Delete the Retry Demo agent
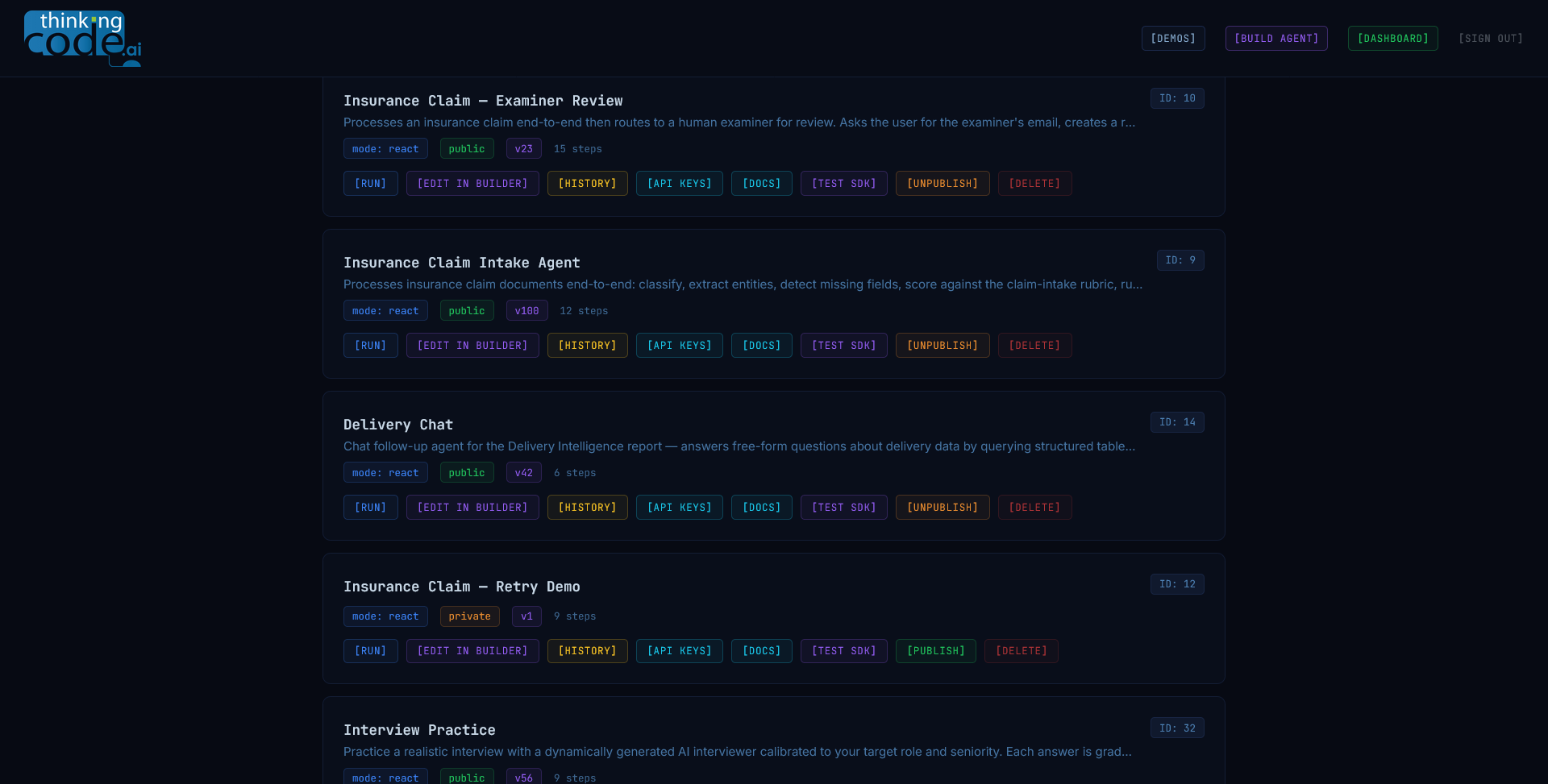Viewport: 1548px width, 784px height. click(1022, 651)
